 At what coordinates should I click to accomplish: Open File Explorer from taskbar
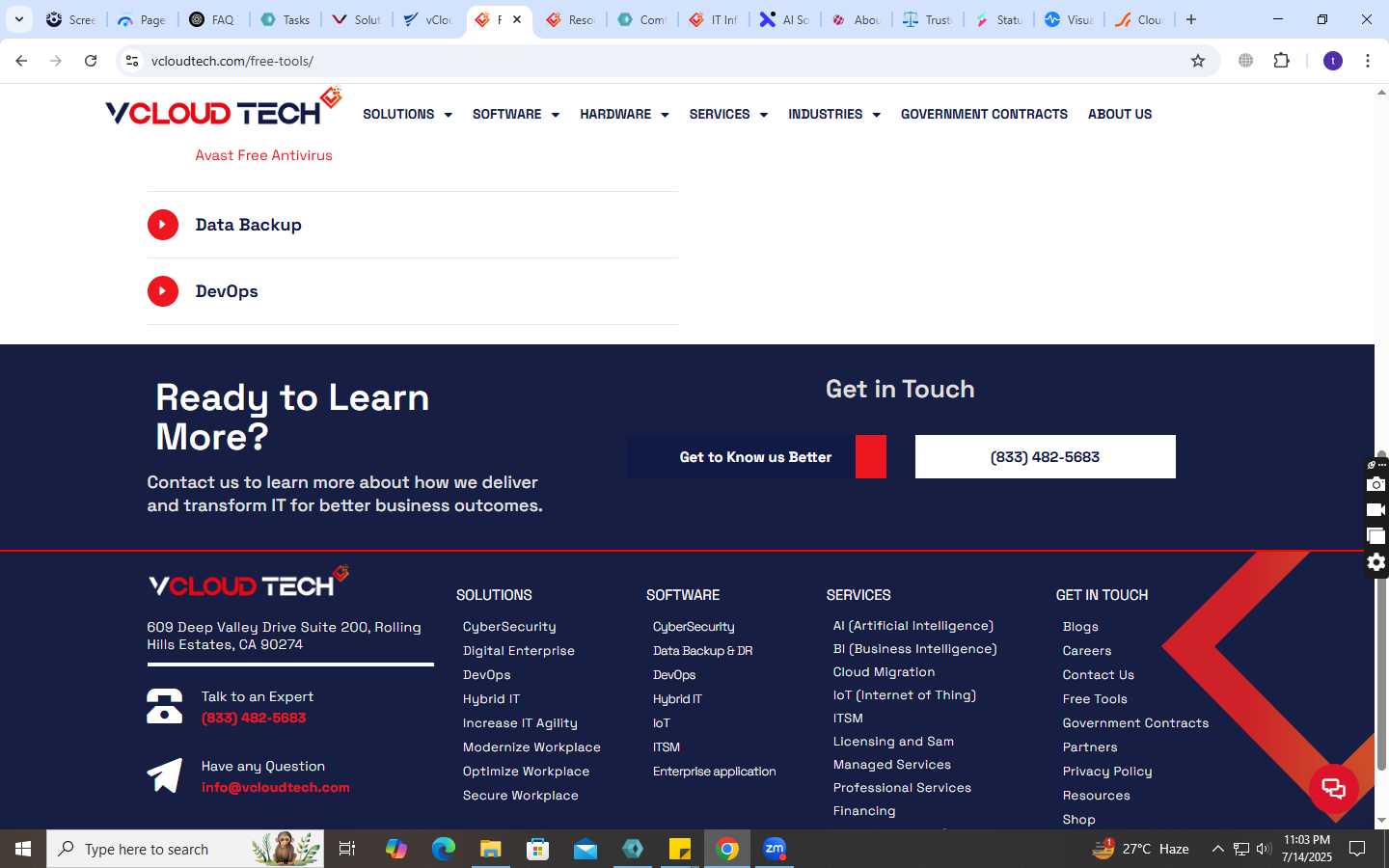coord(491,849)
